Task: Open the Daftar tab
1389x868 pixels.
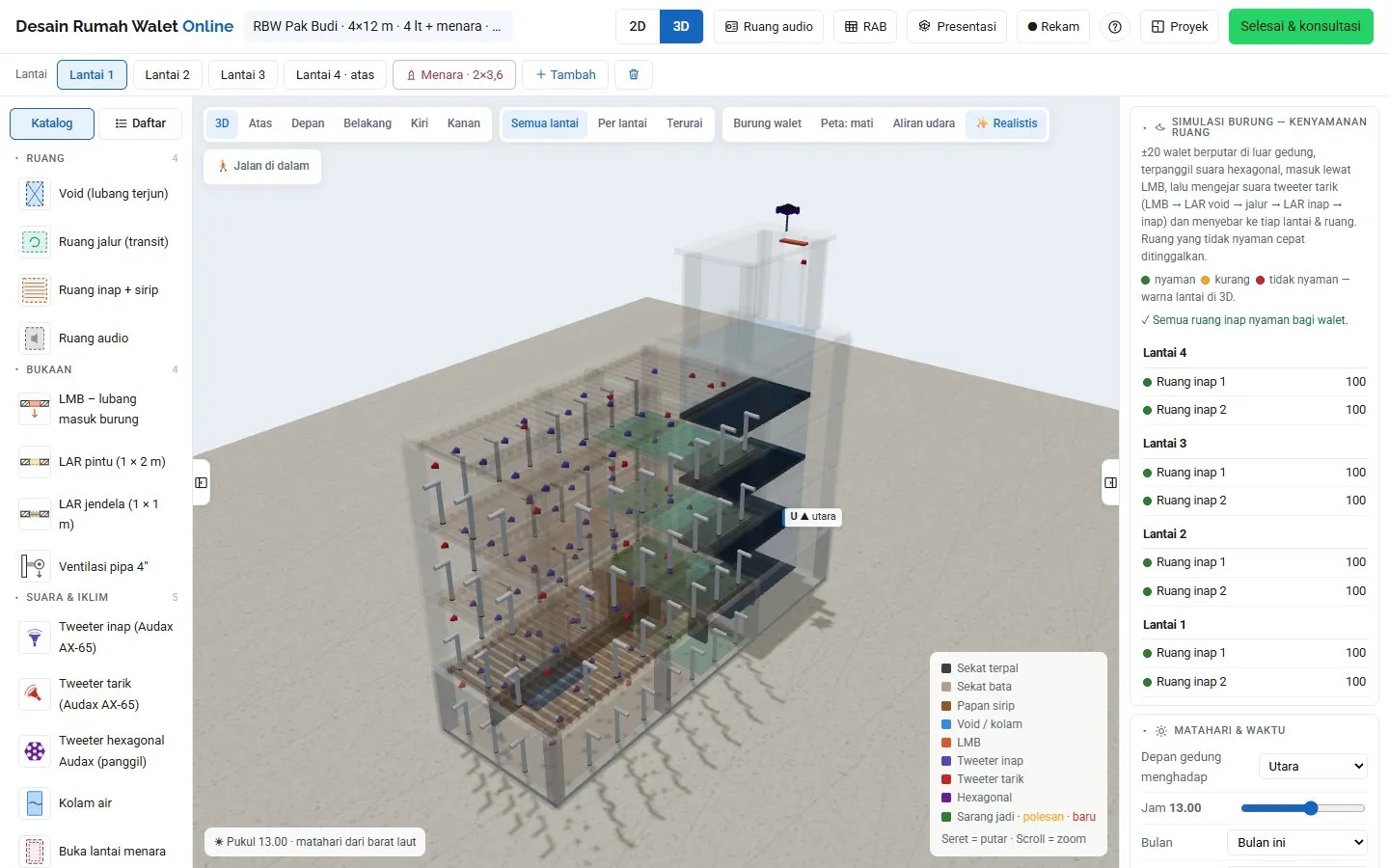Action: pyautogui.click(x=140, y=123)
